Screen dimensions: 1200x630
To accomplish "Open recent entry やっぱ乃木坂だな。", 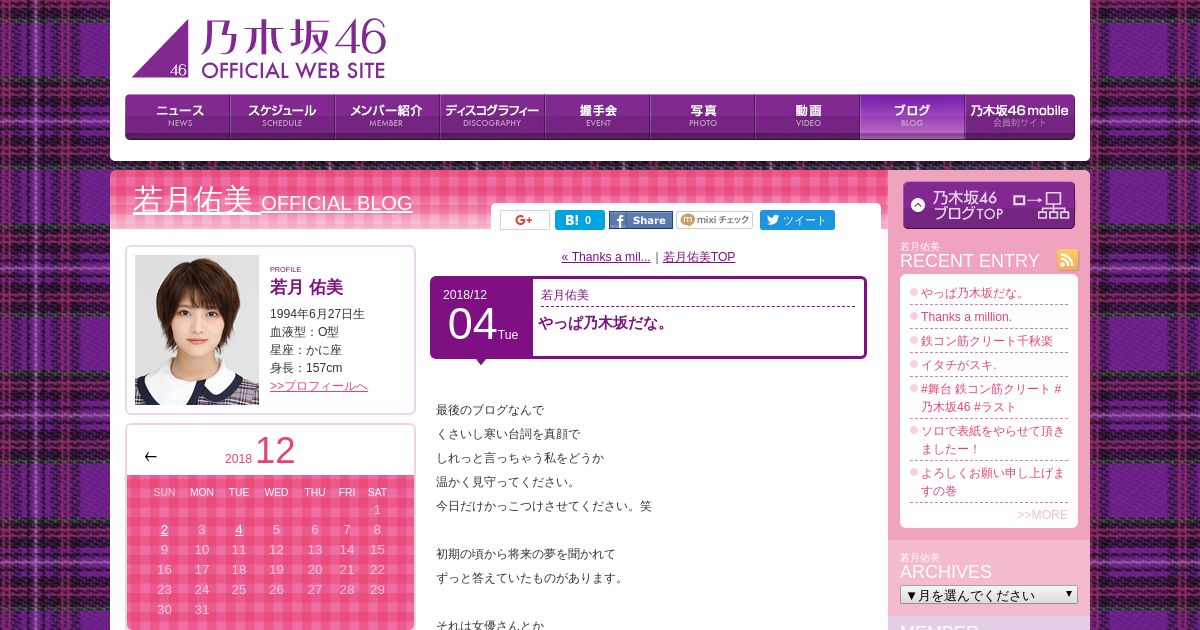I will coord(973,293).
